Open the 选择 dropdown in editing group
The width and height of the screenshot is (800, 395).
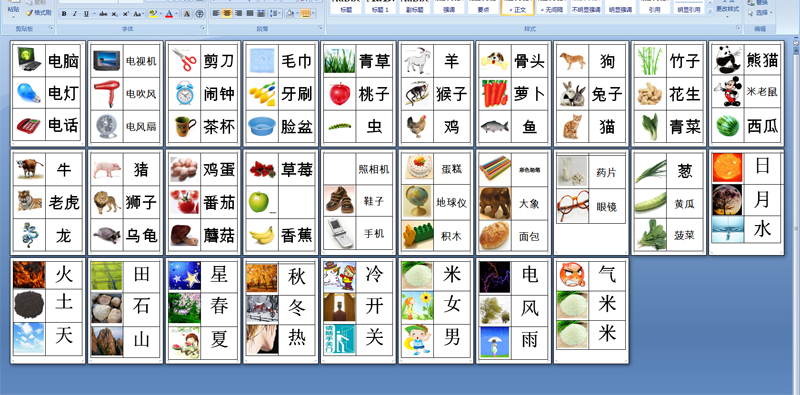(760, 12)
